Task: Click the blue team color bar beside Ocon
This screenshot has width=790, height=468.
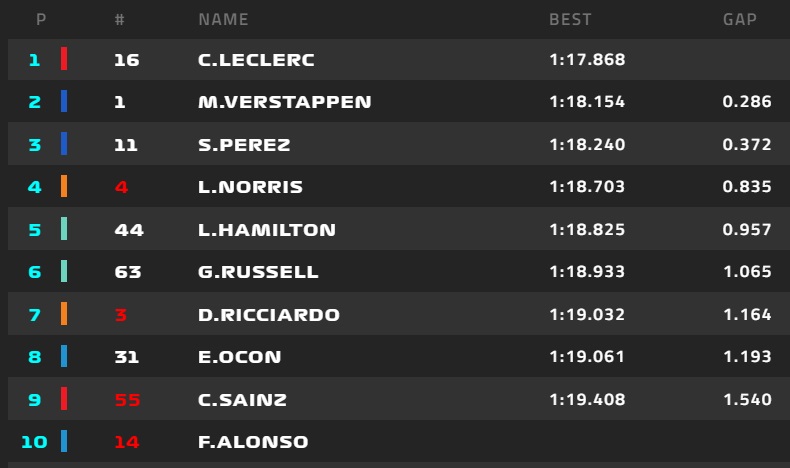Action: (64, 357)
